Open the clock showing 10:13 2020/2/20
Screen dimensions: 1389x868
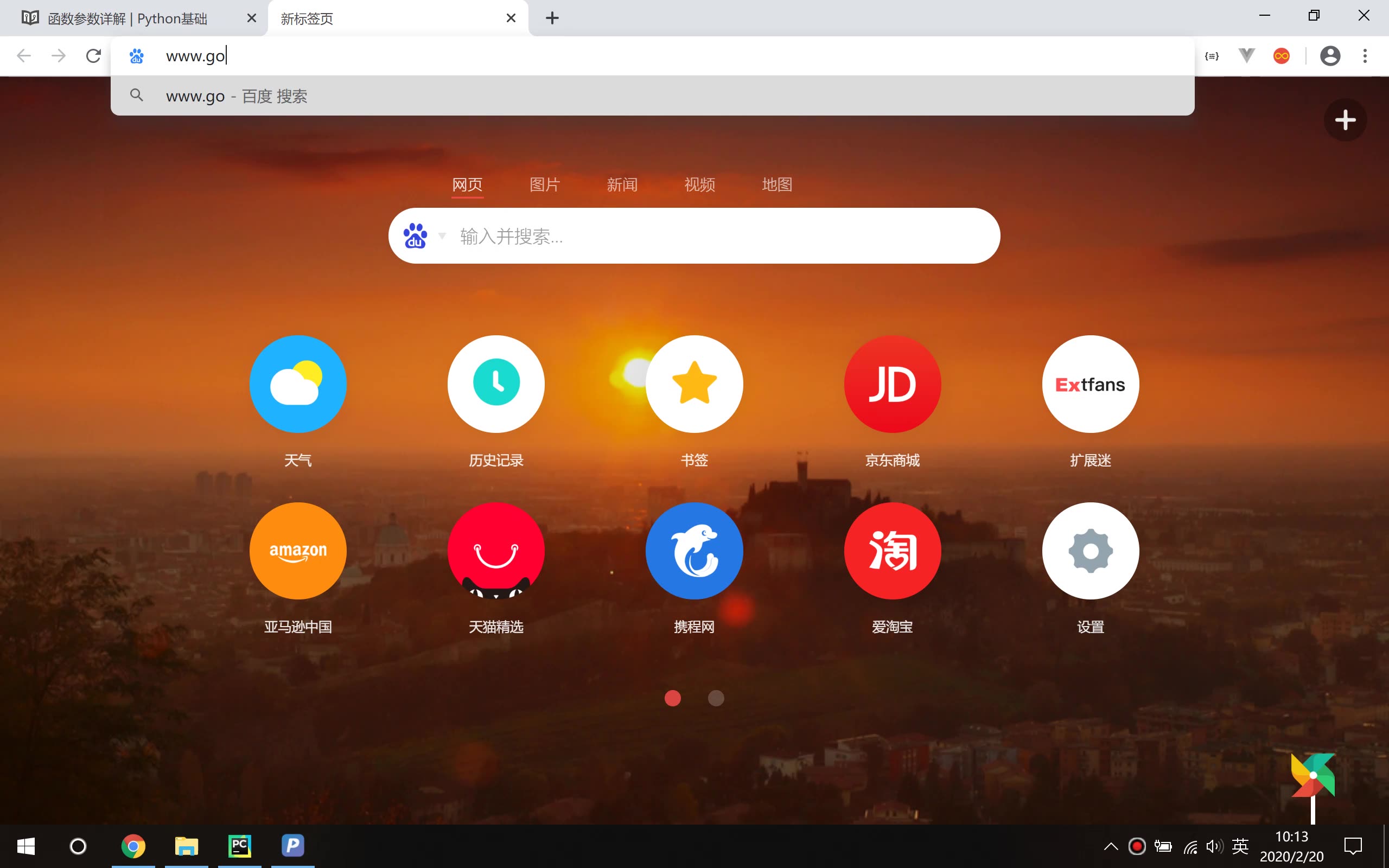(1291, 846)
